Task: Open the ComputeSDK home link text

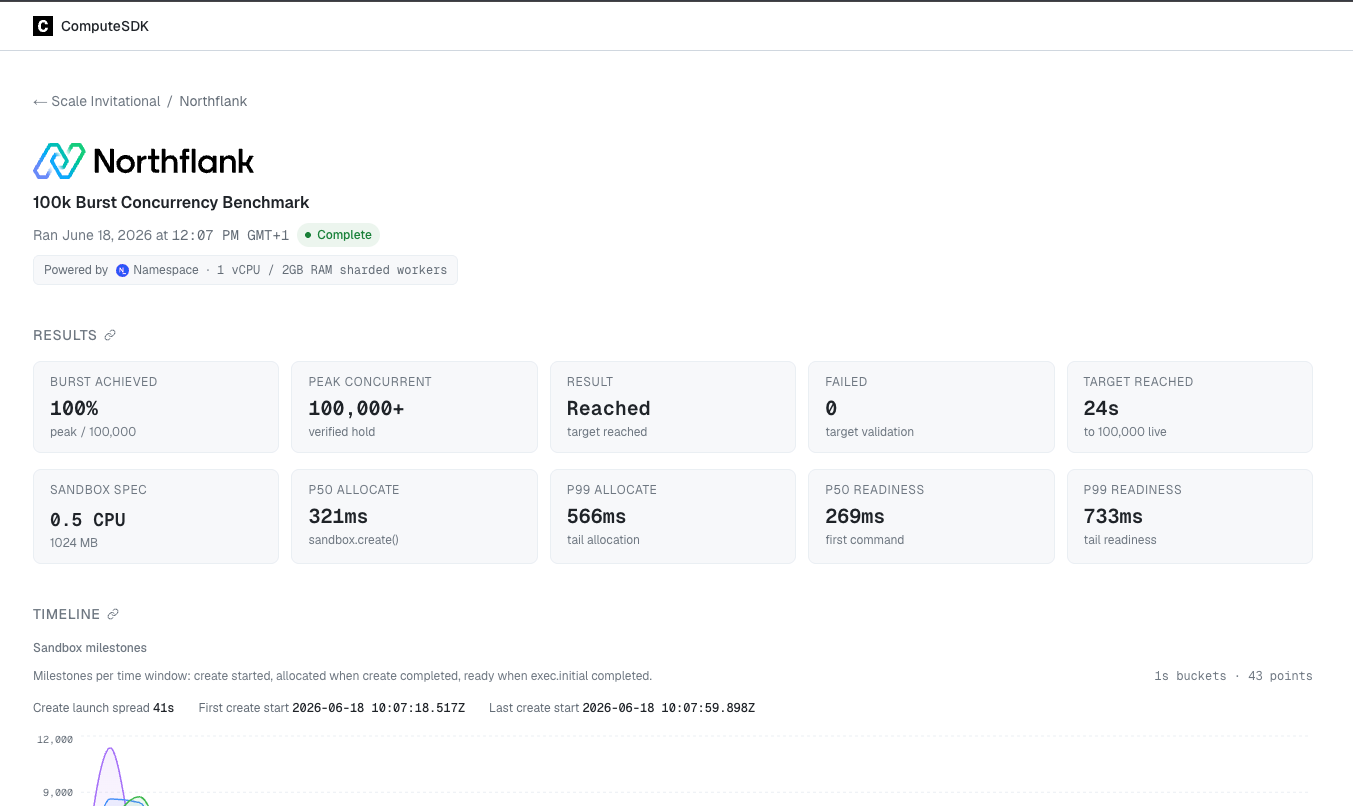Action: tap(105, 26)
